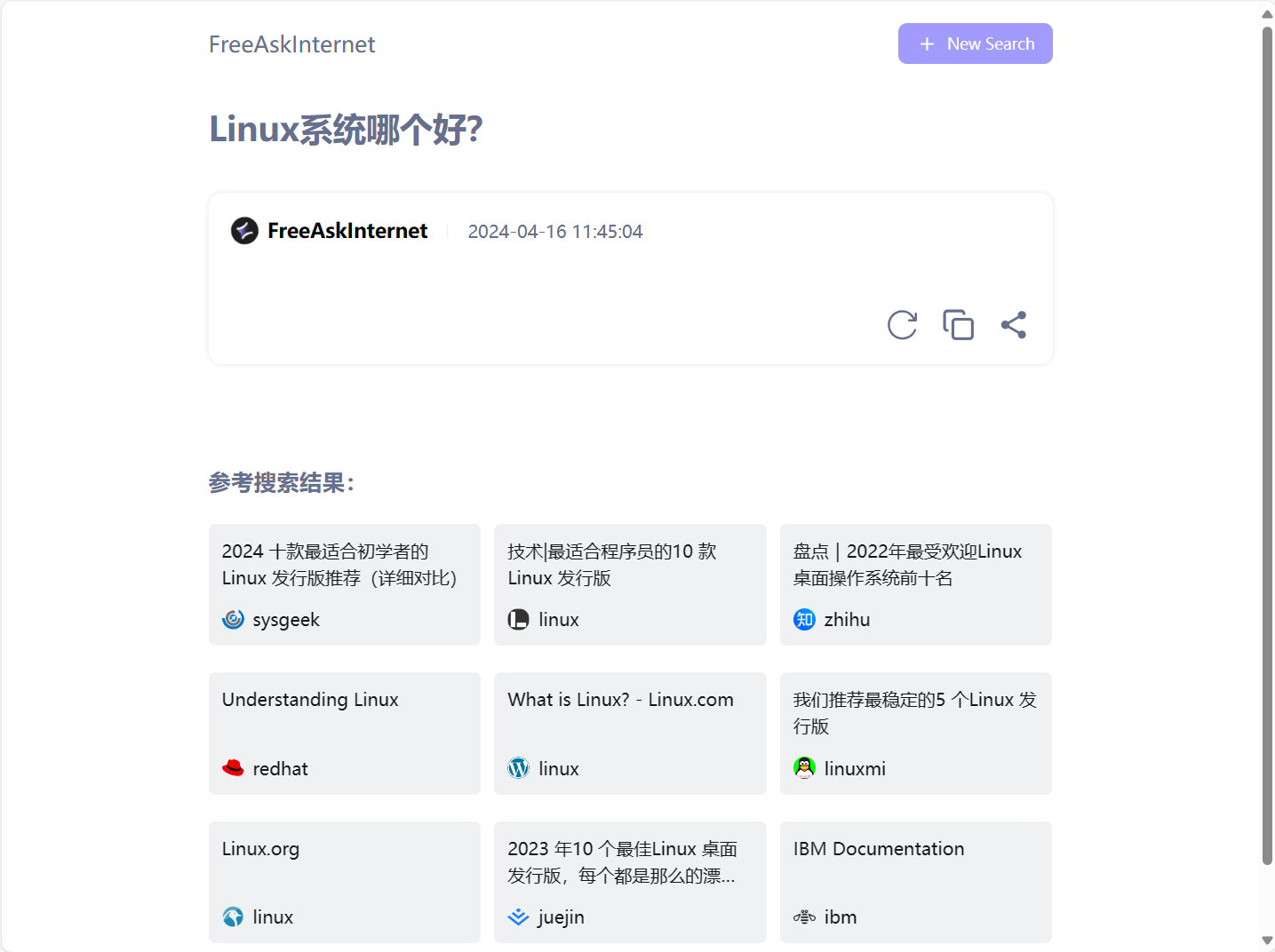Click the regenerate answer icon
The image size is (1275, 952).
902,325
